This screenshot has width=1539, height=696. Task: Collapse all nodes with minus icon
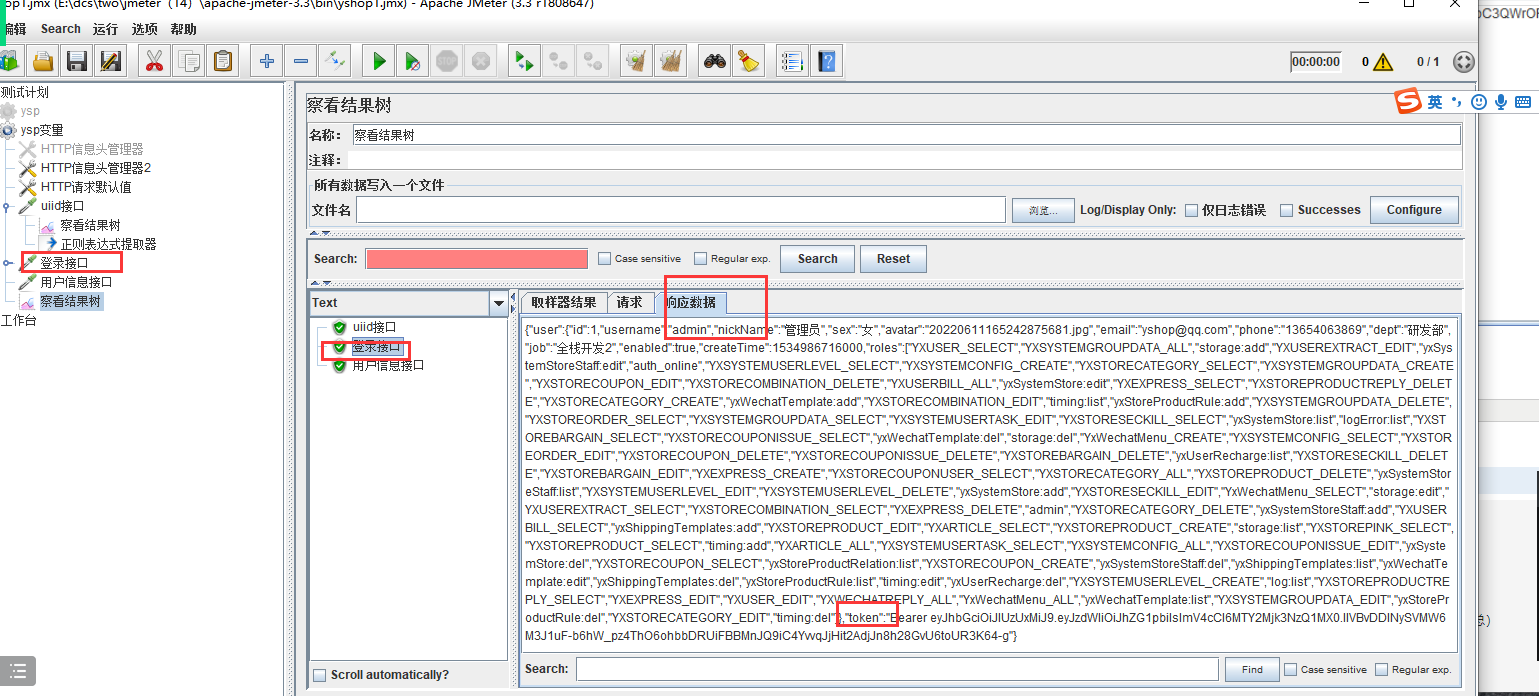[x=301, y=62]
